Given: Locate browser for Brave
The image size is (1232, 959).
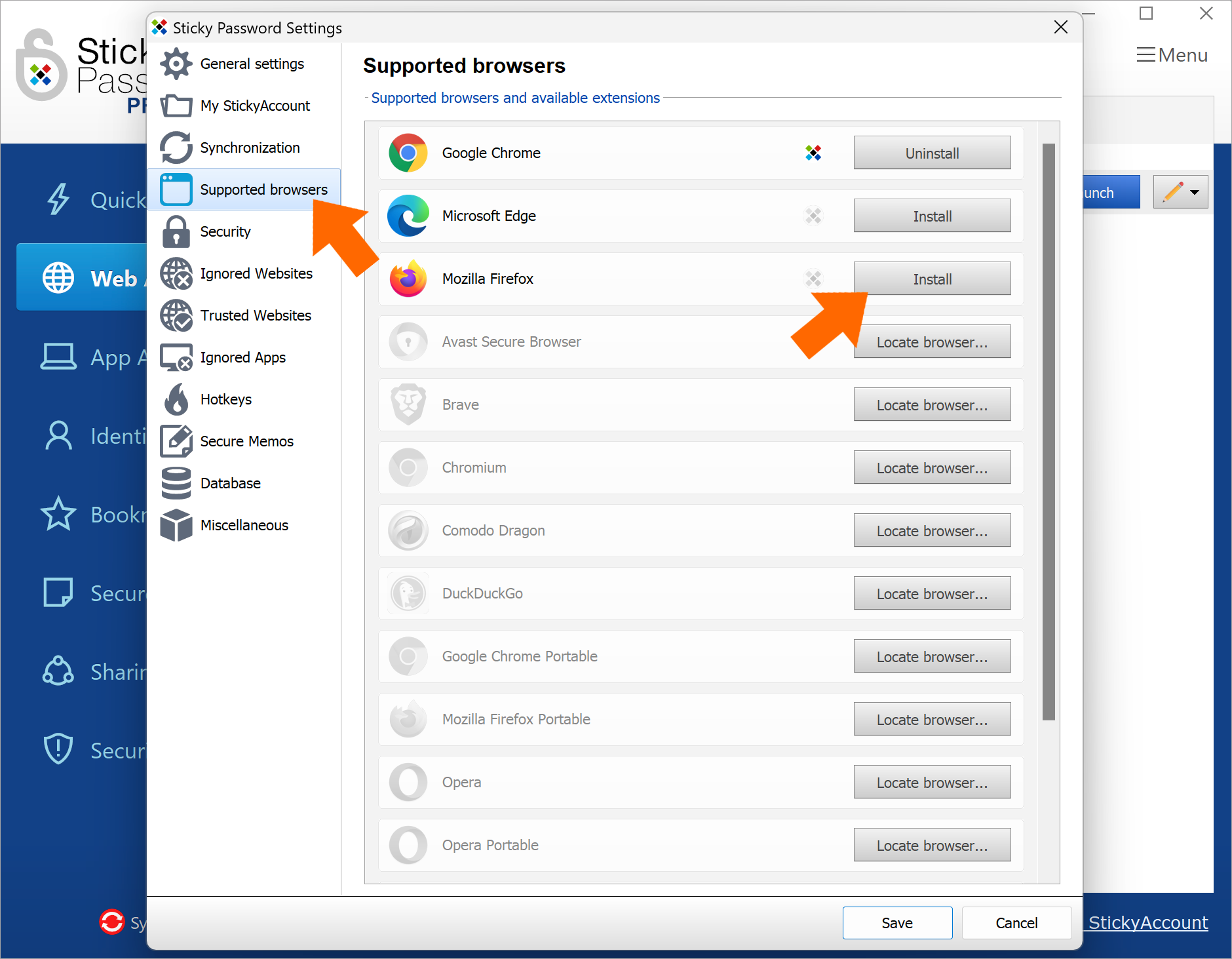Looking at the screenshot, I should [932, 404].
